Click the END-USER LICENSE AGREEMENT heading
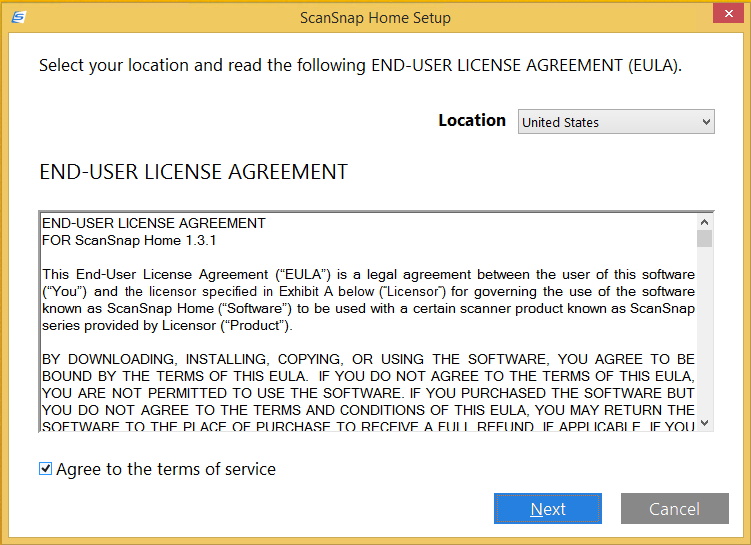 click(x=193, y=172)
